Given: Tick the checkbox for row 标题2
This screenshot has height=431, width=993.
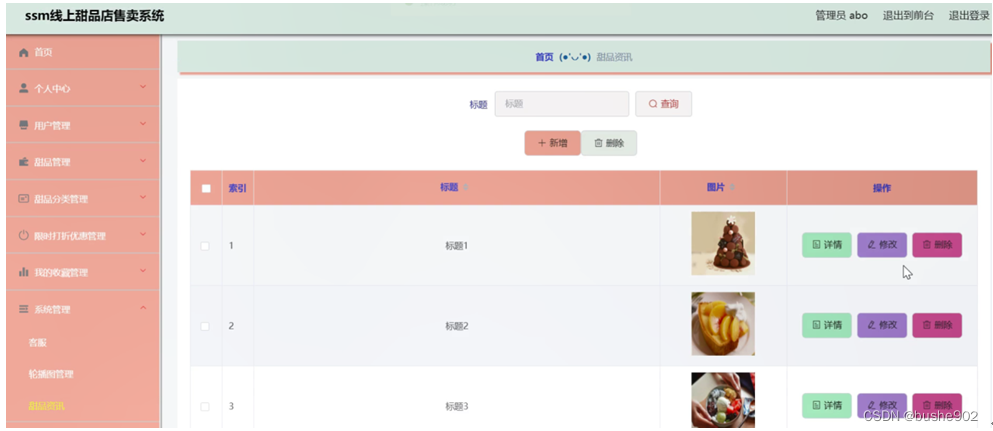Looking at the screenshot, I should pos(205,326).
